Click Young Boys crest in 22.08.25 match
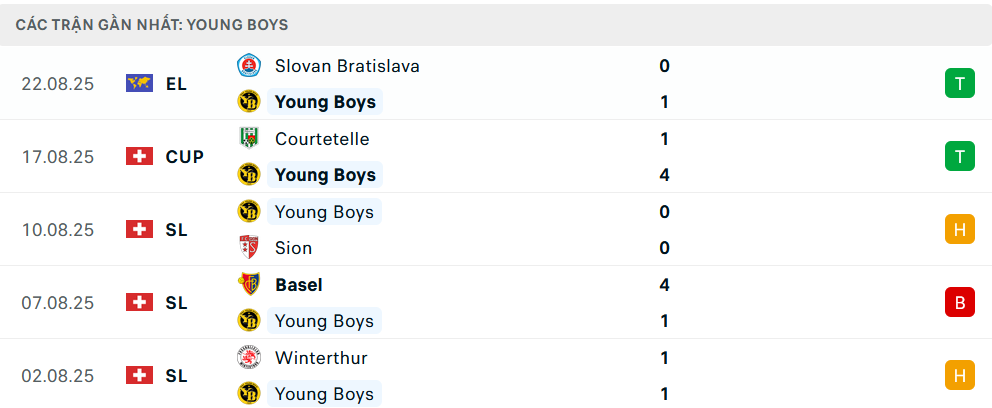This screenshot has height=408, width=992. [x=247, y=102]
